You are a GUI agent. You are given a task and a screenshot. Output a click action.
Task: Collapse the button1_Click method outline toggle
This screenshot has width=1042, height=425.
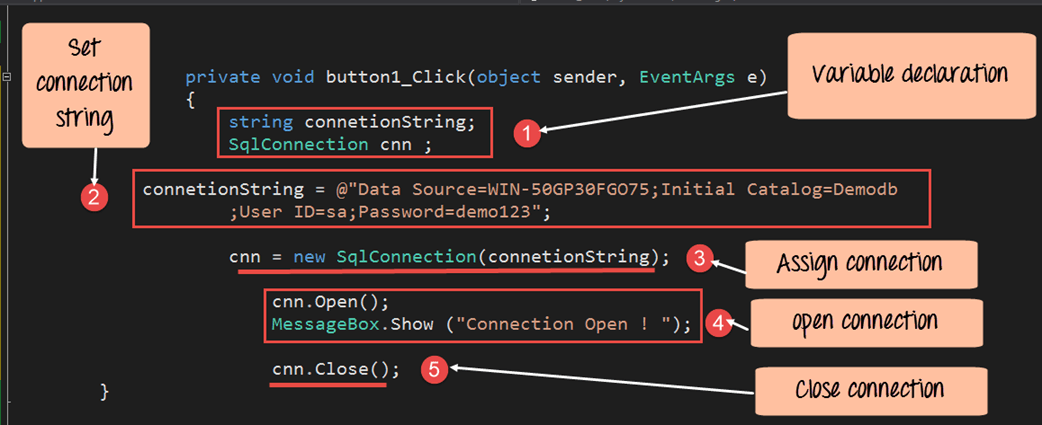(x=6, y=77)
